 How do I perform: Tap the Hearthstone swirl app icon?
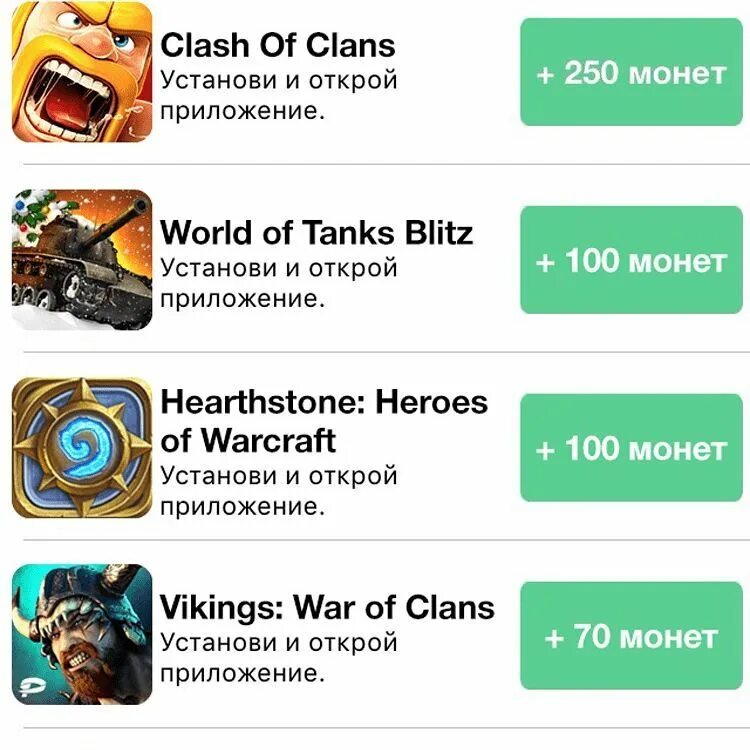82,448
